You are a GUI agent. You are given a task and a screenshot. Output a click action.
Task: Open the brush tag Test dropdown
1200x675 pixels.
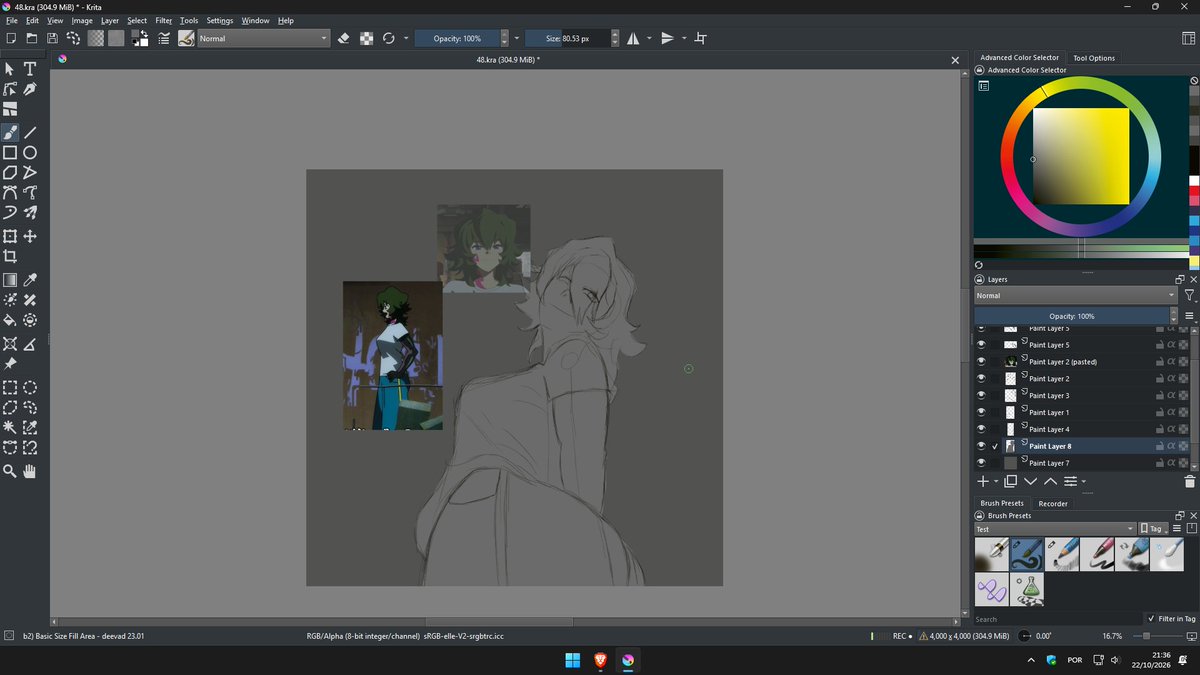coord(1055,529)
